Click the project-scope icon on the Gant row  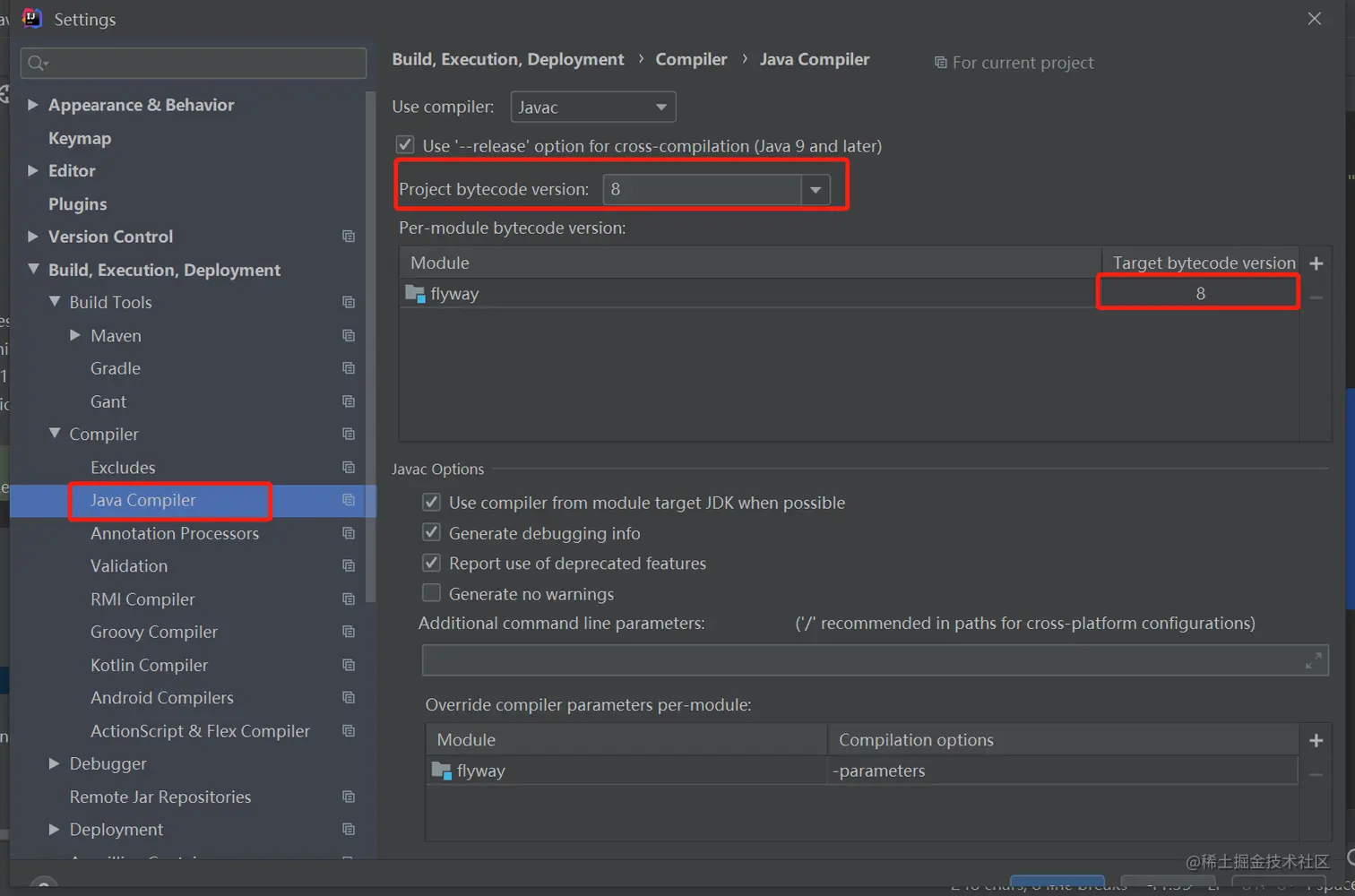click(x=349, y=401)
